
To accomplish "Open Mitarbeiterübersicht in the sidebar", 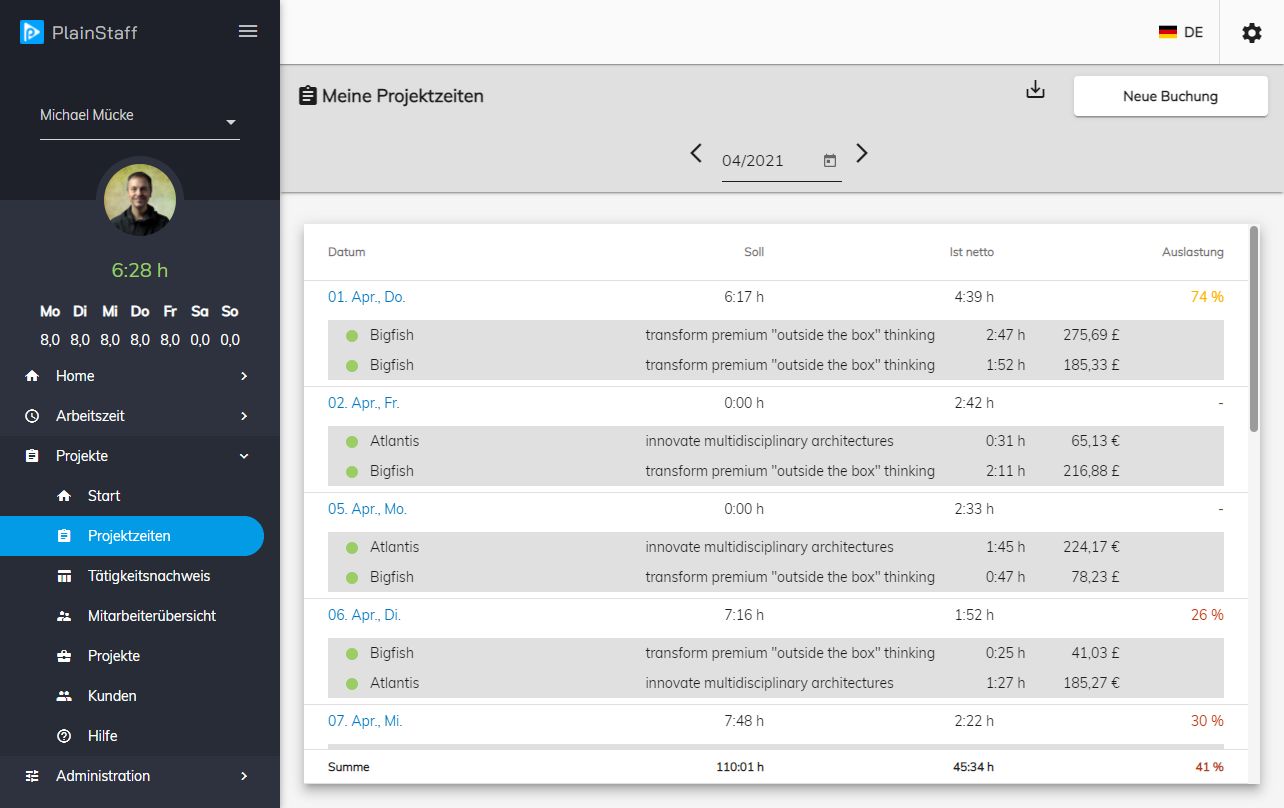I will click(x=151, y=616).
